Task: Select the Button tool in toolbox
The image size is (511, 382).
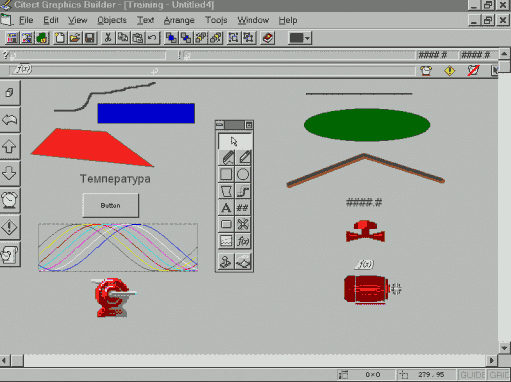Action: [x=227, y=224]
